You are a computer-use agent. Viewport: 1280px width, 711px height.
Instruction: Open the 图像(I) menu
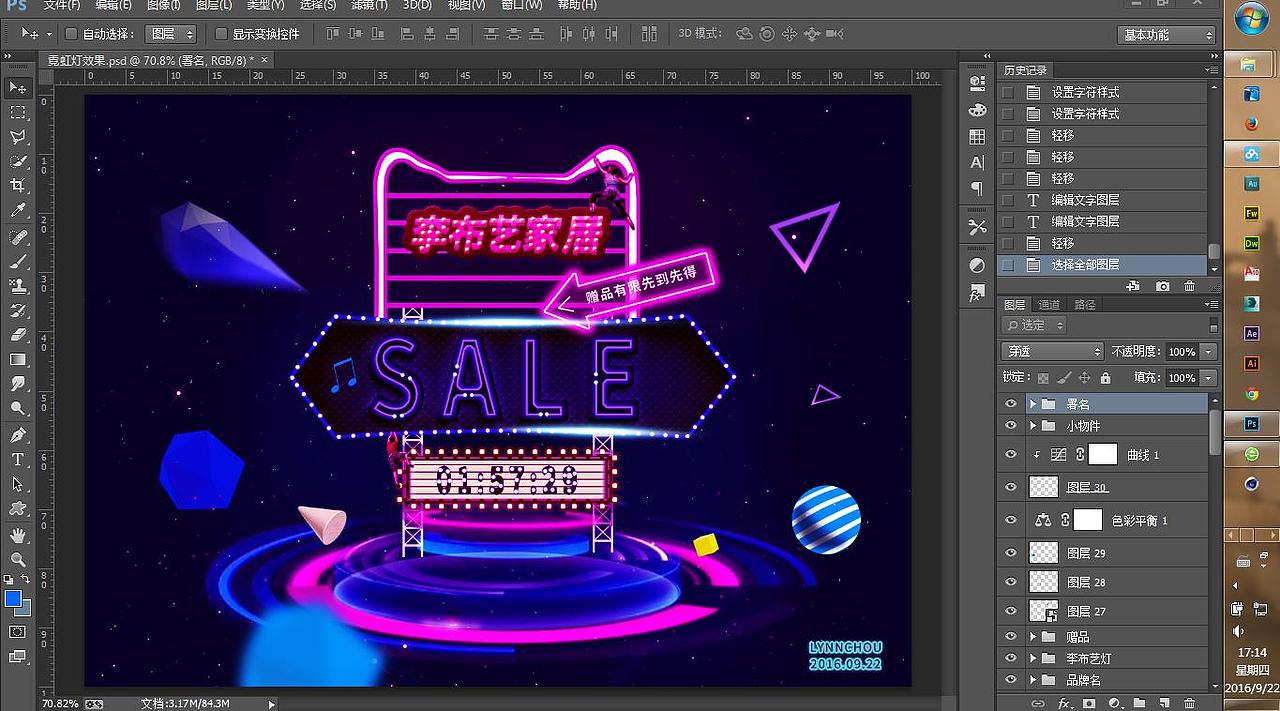pos(164,5)
